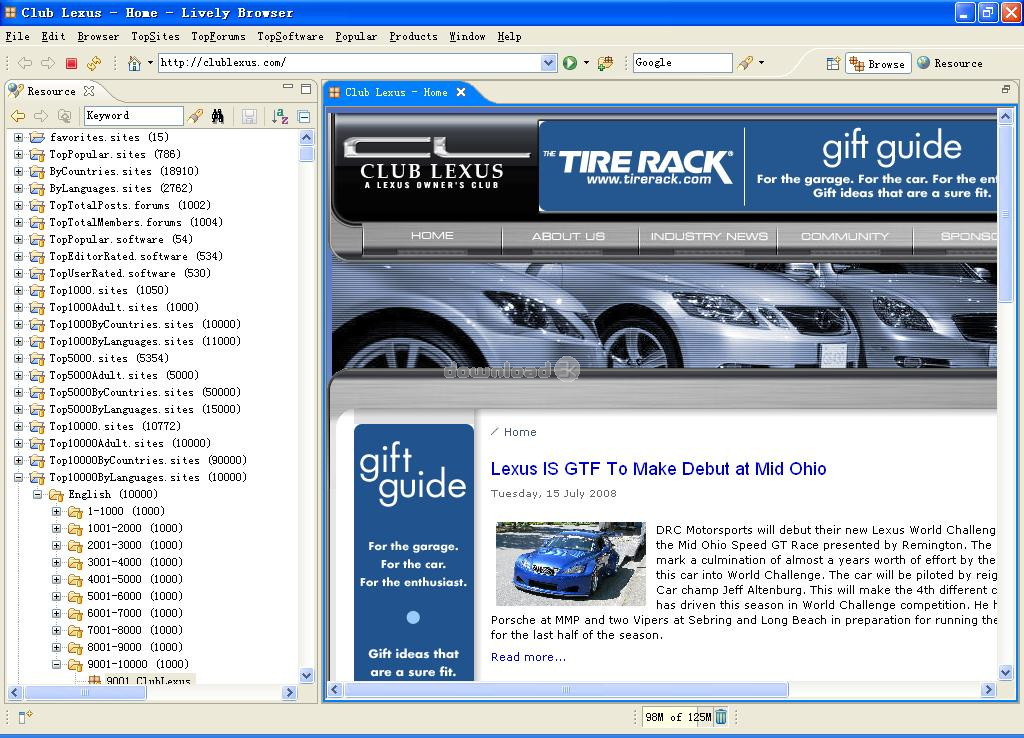Run garbage collector trash icon in status bar

click(x=721, y=717)
